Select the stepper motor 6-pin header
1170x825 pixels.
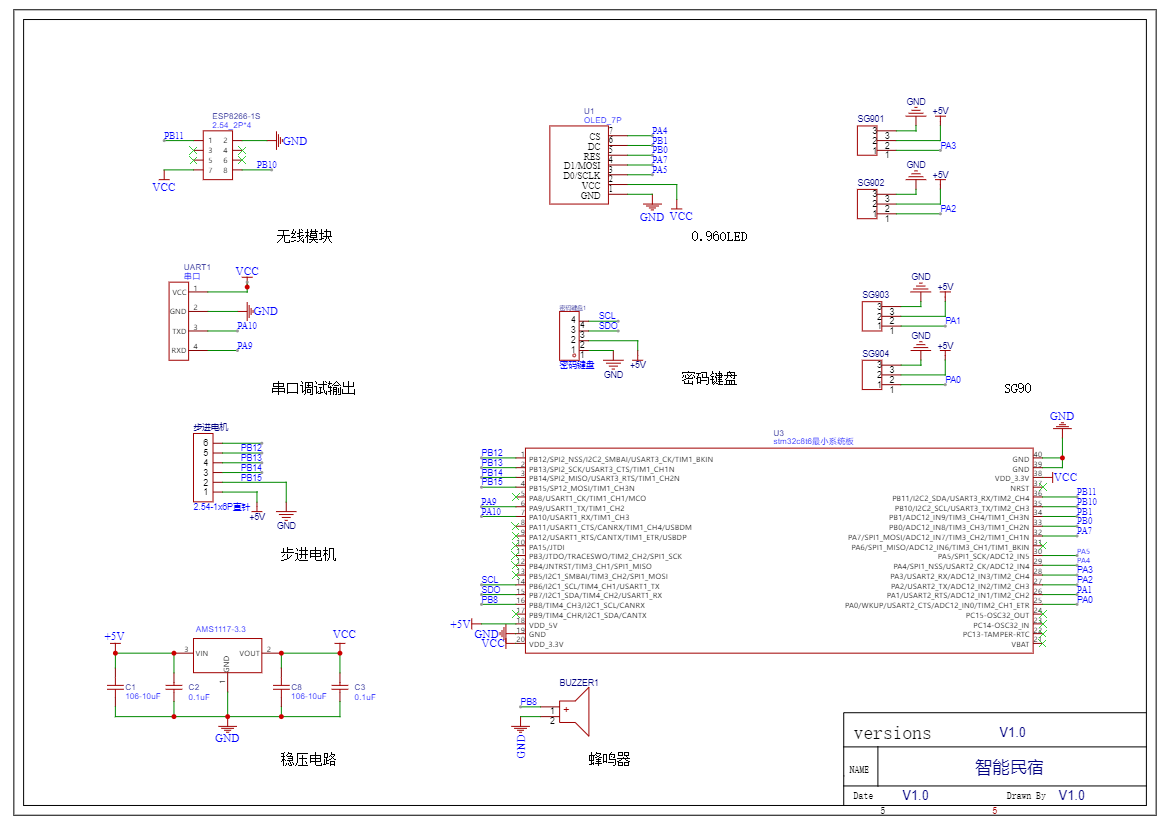pyautogui.click(x=203, y=467)
